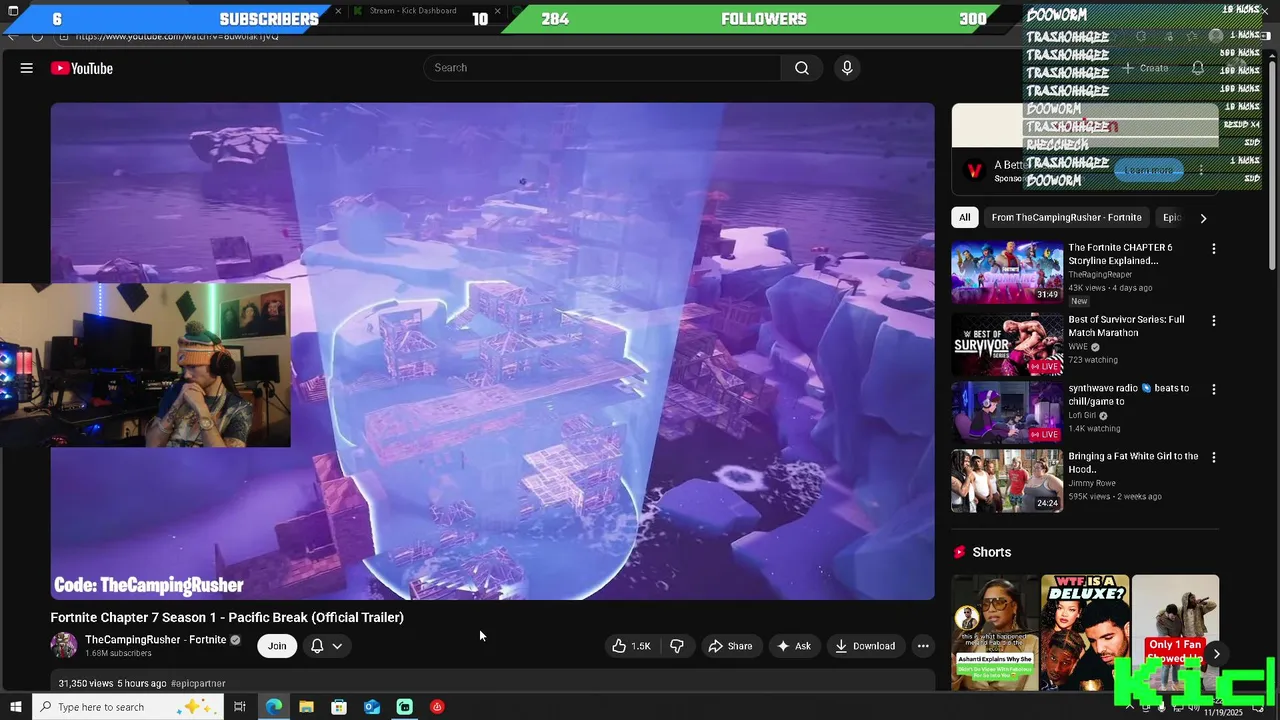This screenshot has height=720, width=1280.
Task: Reload the page with refresh icon
Action: 37,36
